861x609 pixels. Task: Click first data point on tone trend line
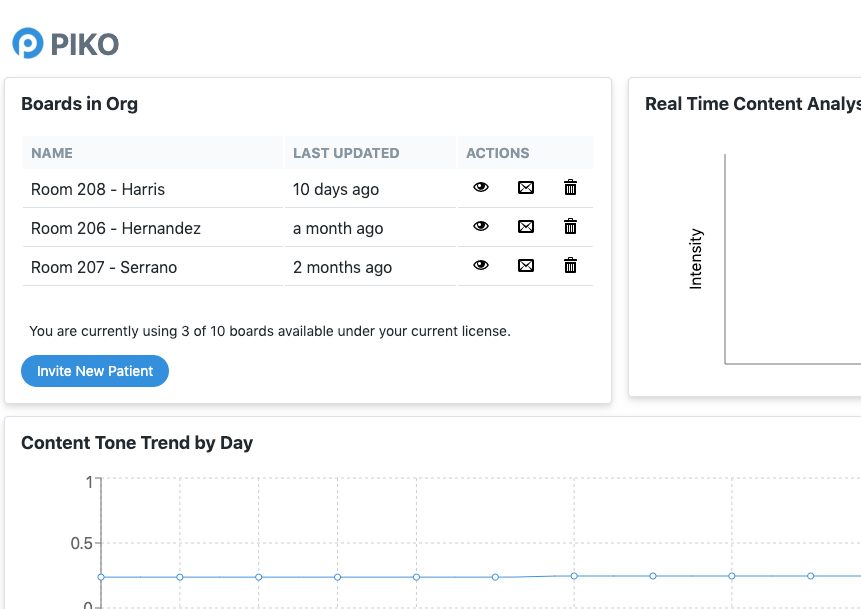point(101,577)
